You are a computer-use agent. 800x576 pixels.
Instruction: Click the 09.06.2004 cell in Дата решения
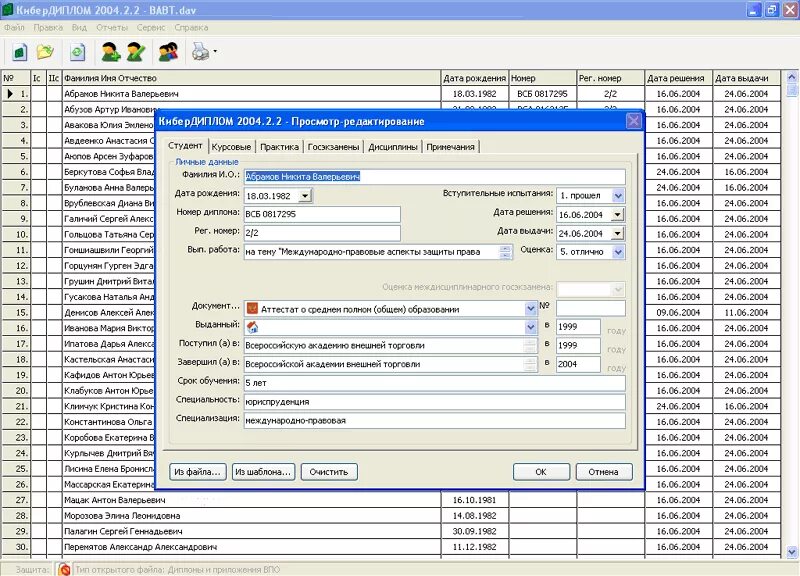(x=678, y=312)
